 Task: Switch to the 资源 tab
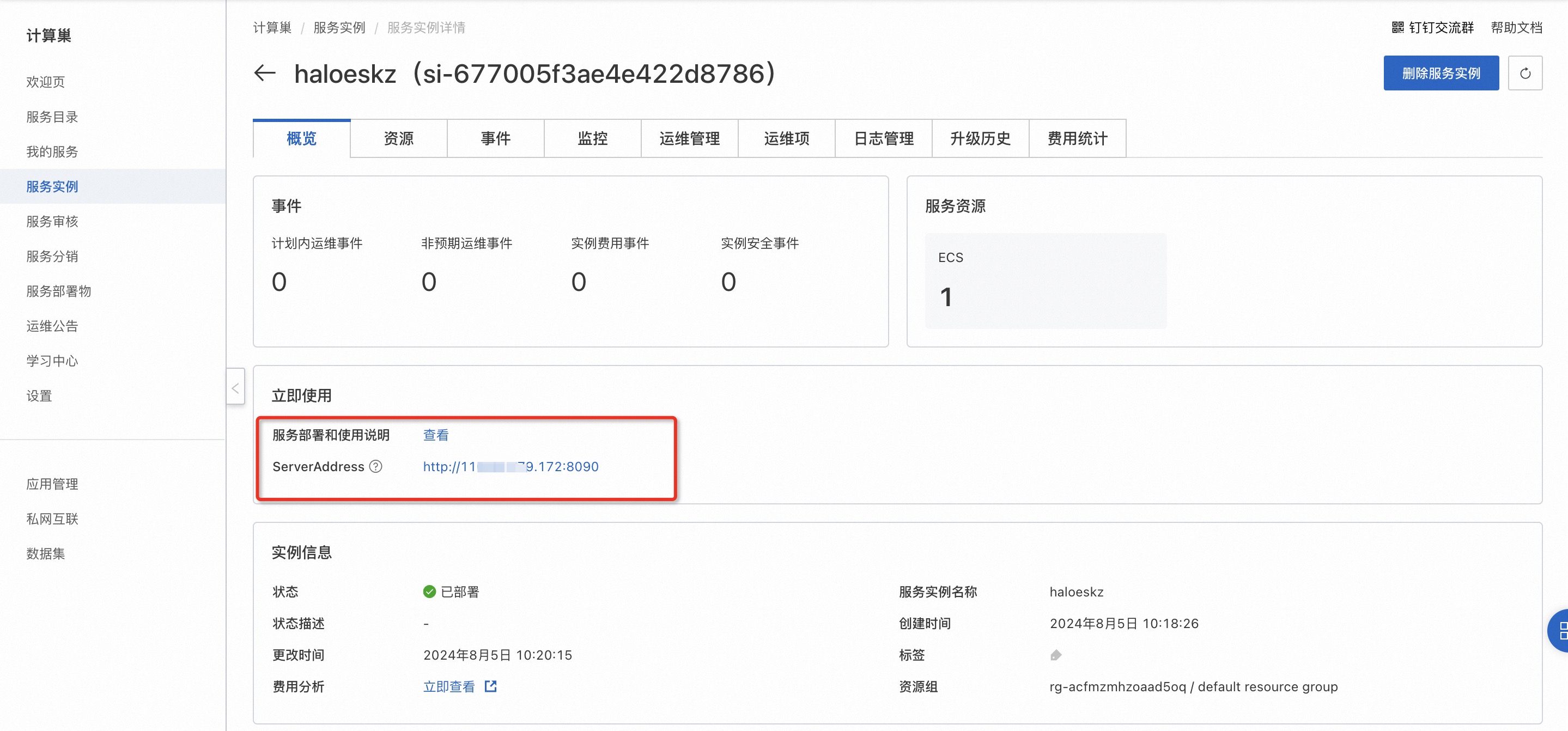click(399, 139)
